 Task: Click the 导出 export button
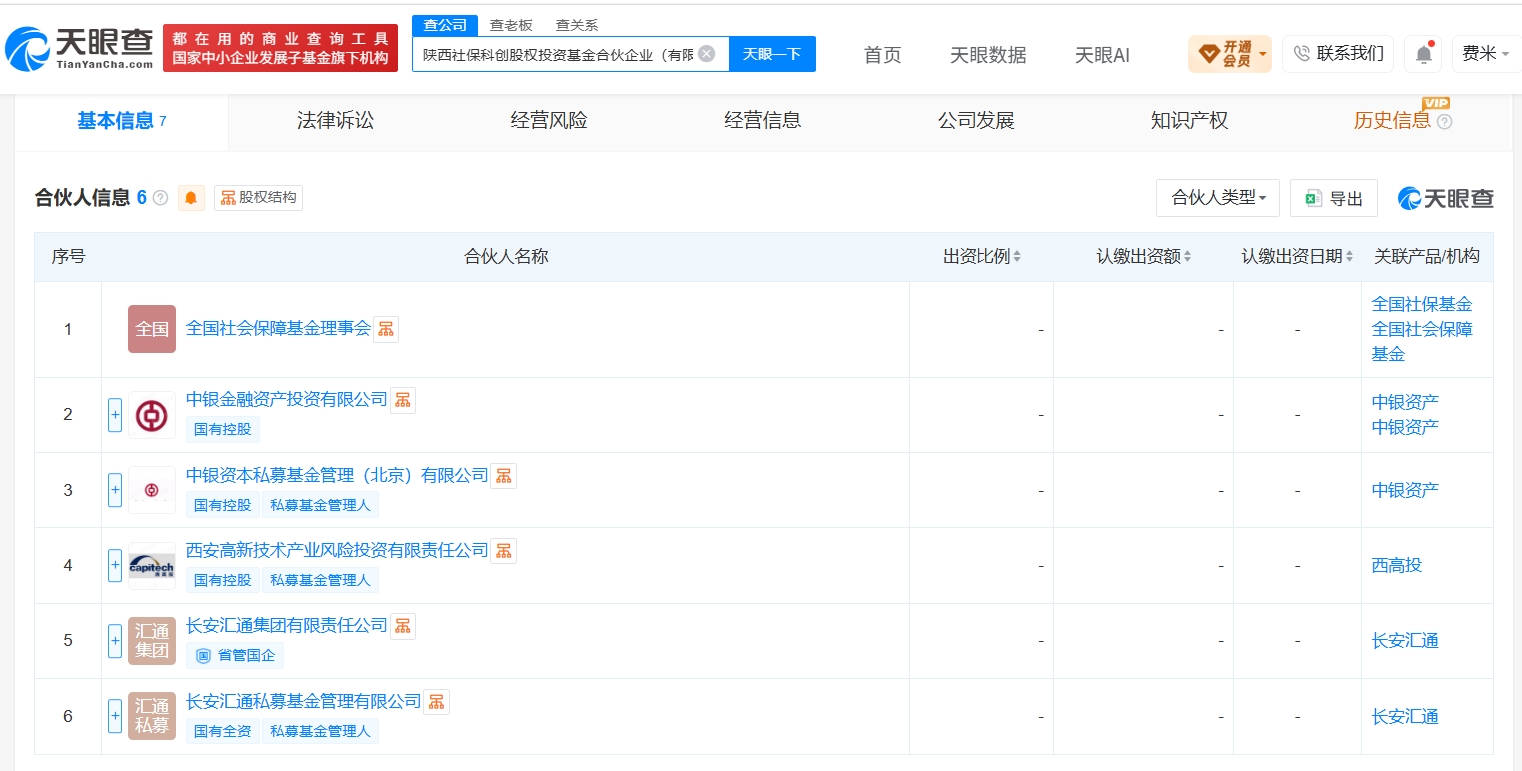point(1334,198)
